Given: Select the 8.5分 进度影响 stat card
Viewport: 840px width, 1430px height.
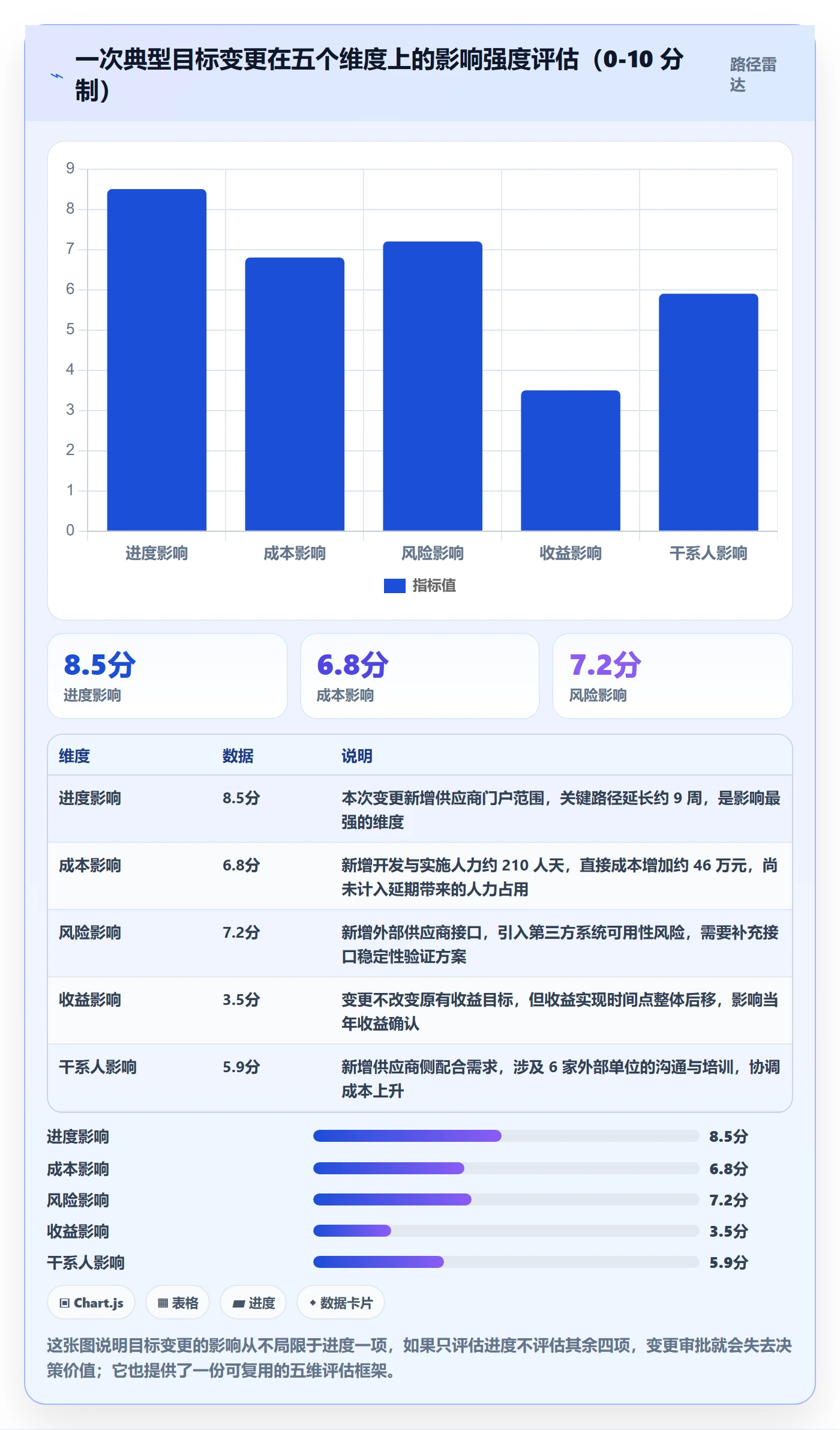Looking at the screenshot, I should (x=167, y=676).
